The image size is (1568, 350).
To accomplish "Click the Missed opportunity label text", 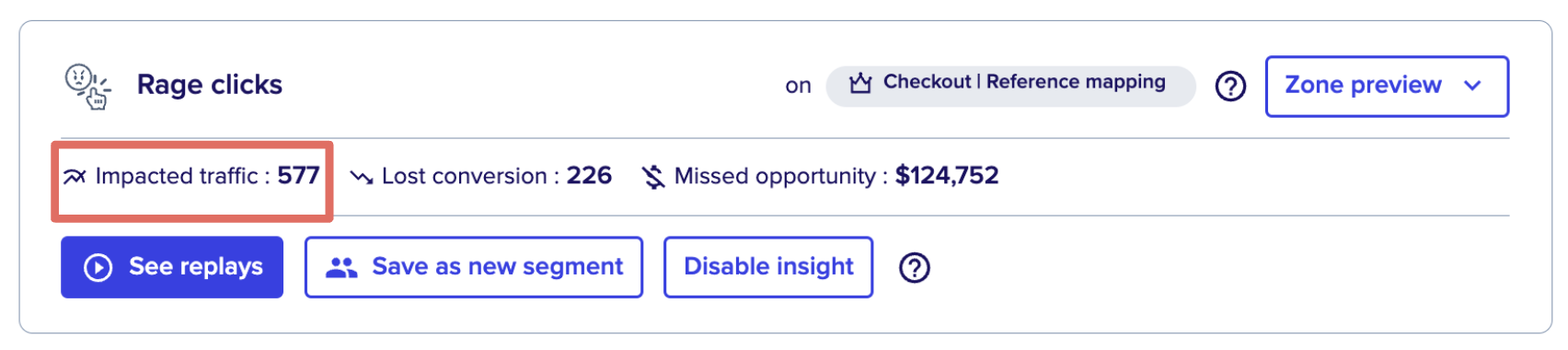I will pos(775,176).
